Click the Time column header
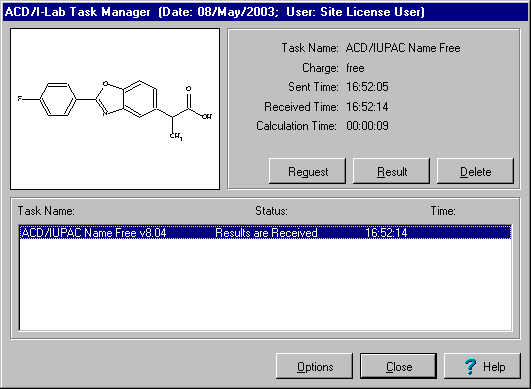 click(x=443, y=211)
